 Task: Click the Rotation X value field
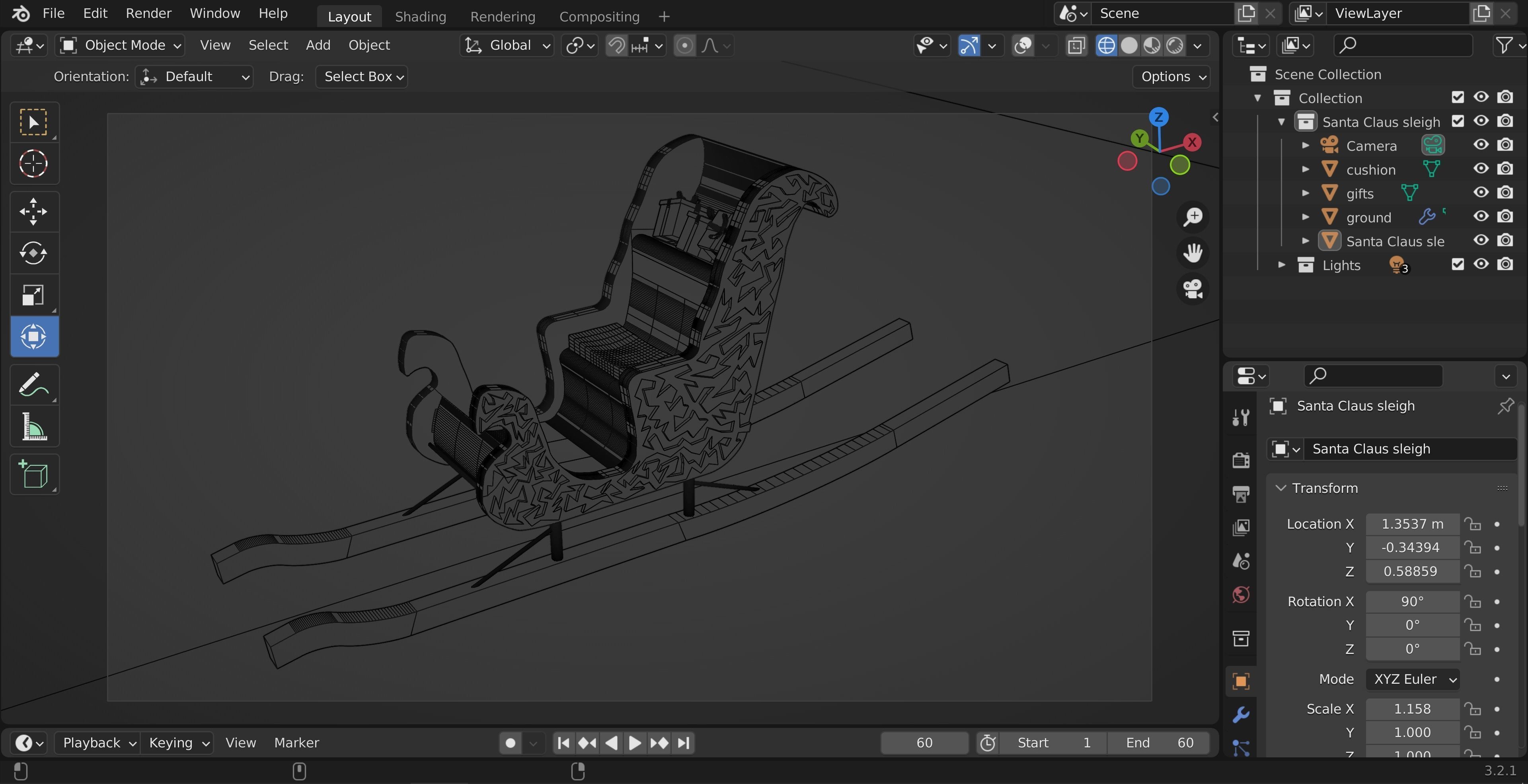(x=1412, y=602)
